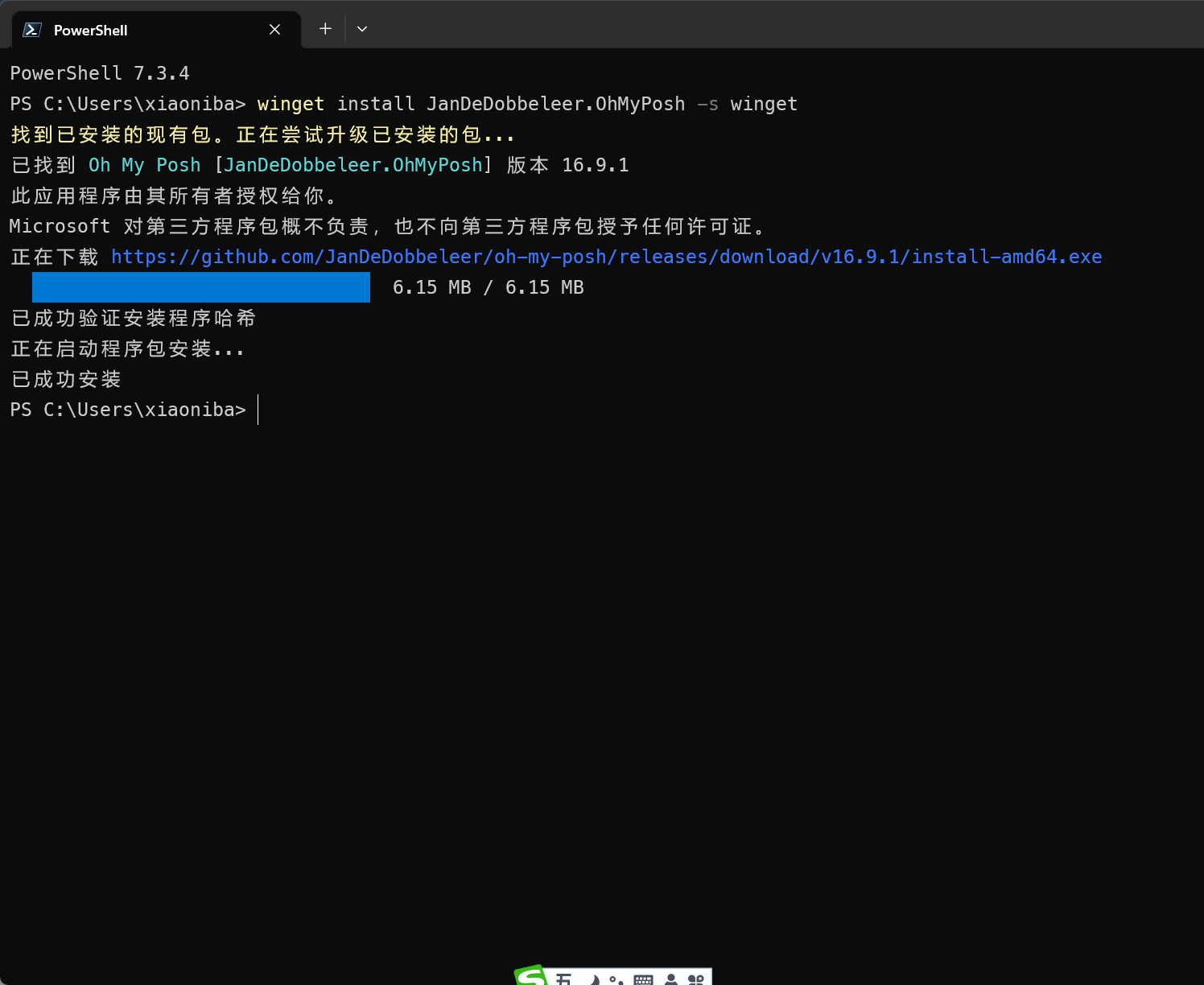
Task: Toggle Chinese punctuation in IME bar
Action: click(616, 980)
